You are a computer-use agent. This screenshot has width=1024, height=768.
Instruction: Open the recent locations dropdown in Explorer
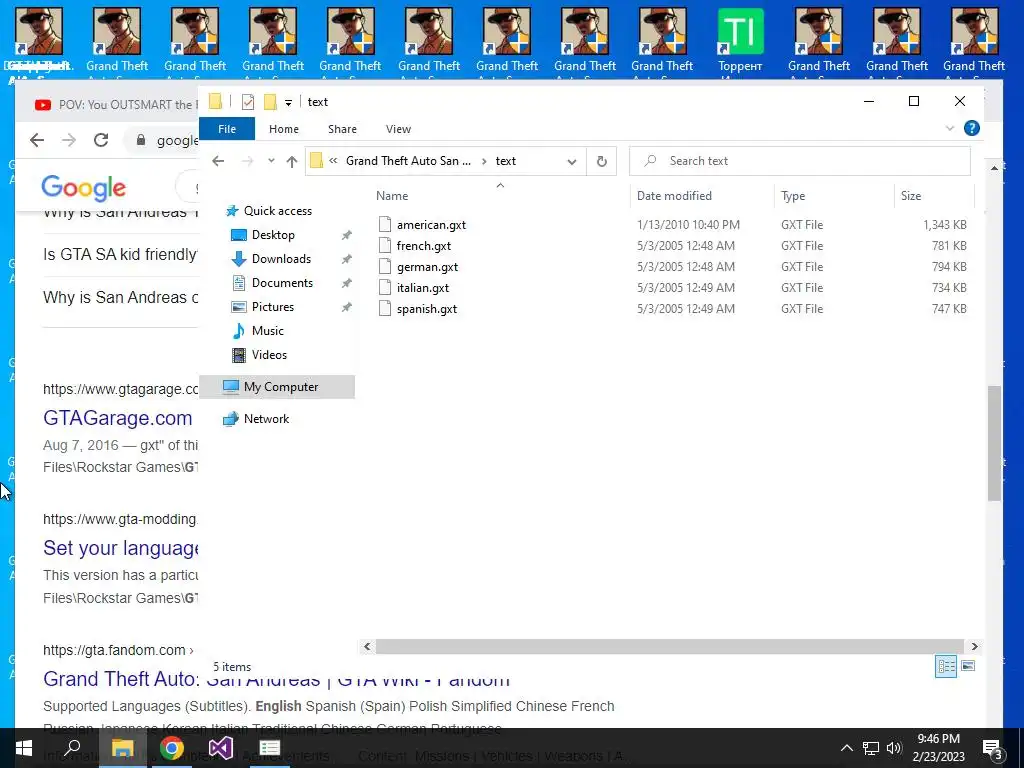tap(271, 161)
